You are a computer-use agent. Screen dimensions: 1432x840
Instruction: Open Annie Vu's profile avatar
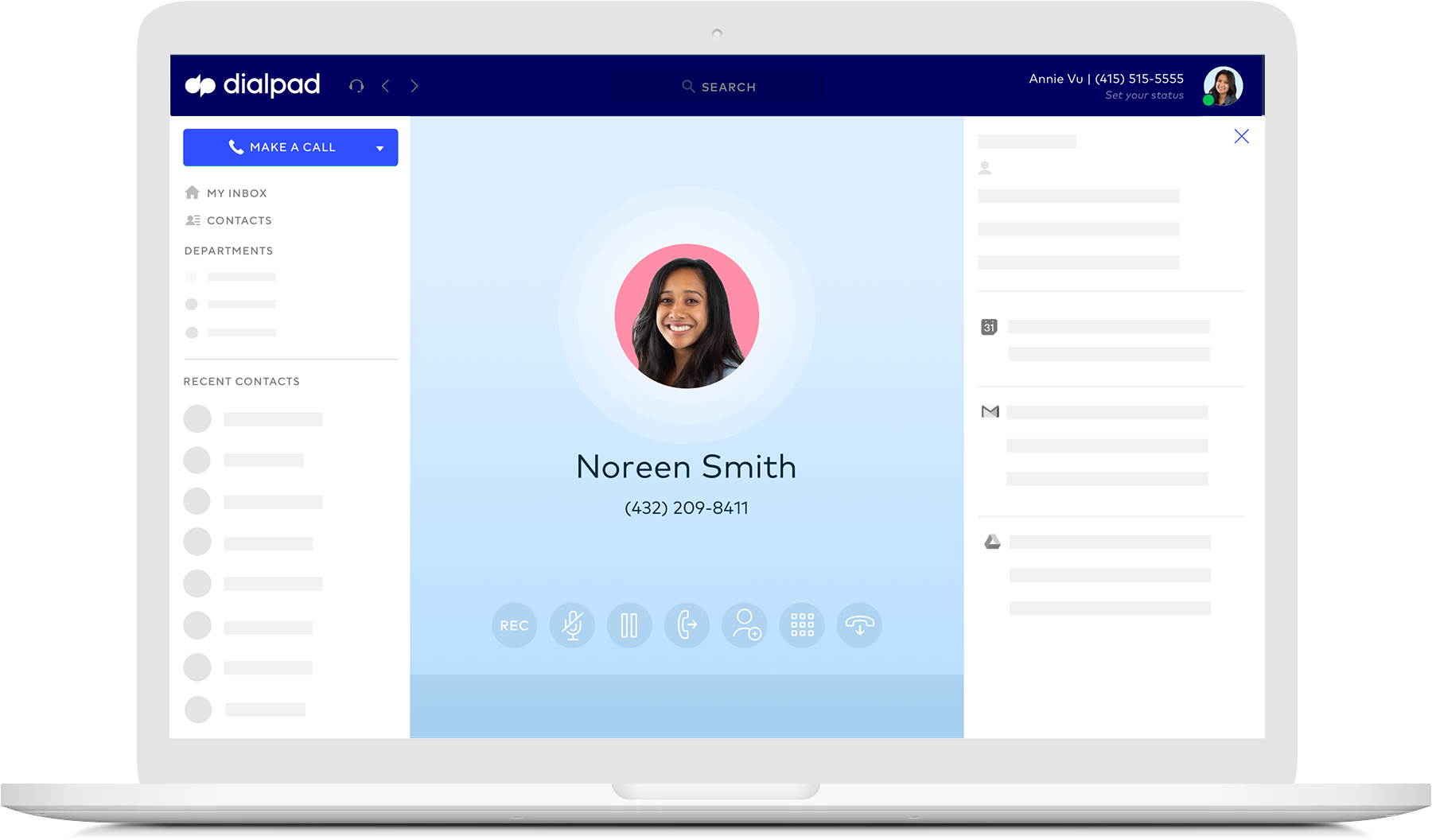pos(1223,86)
